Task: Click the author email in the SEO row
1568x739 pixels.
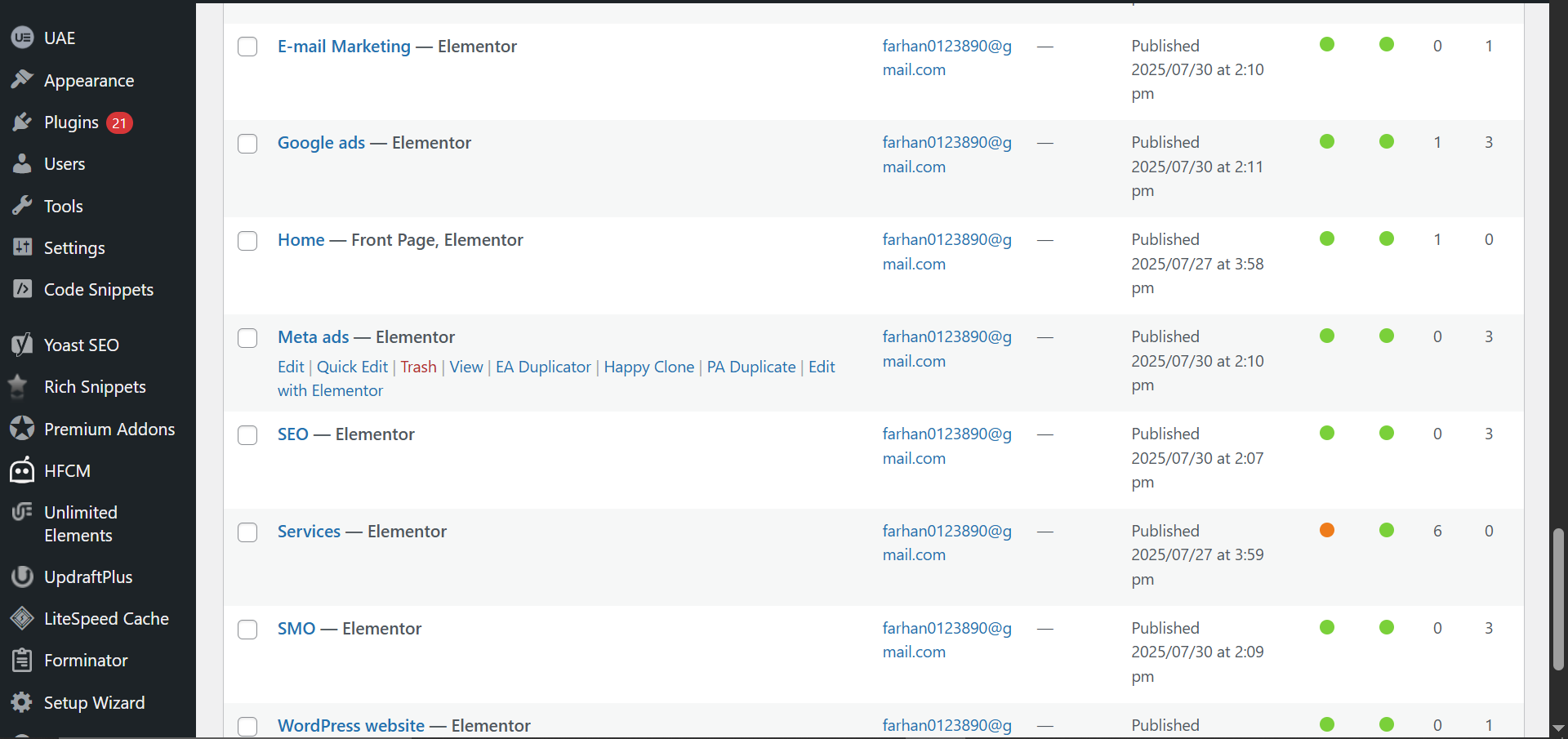Action: point(947,446)
